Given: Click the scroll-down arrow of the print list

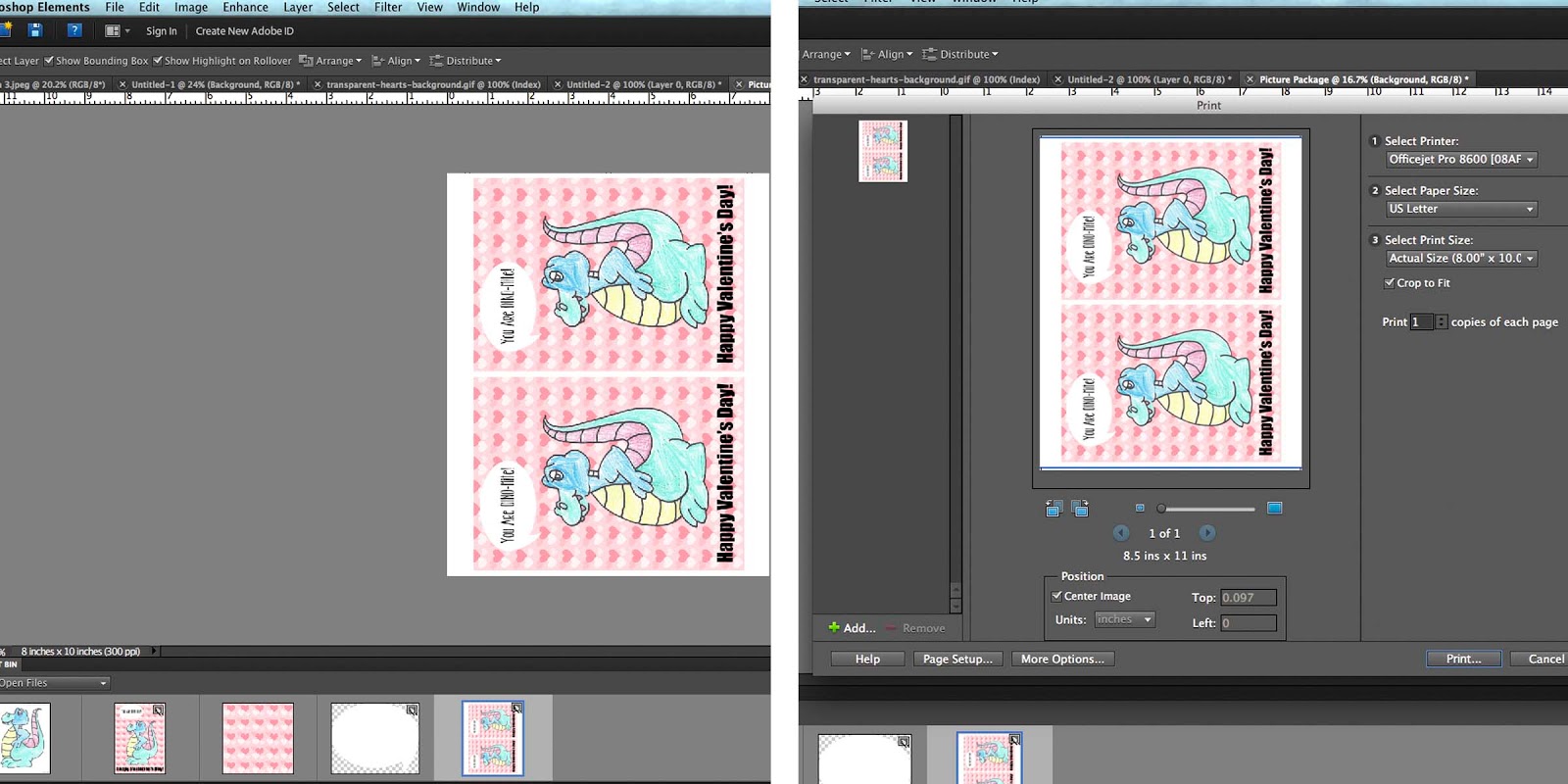Looking at the screenshot, I should coord(955,607).
